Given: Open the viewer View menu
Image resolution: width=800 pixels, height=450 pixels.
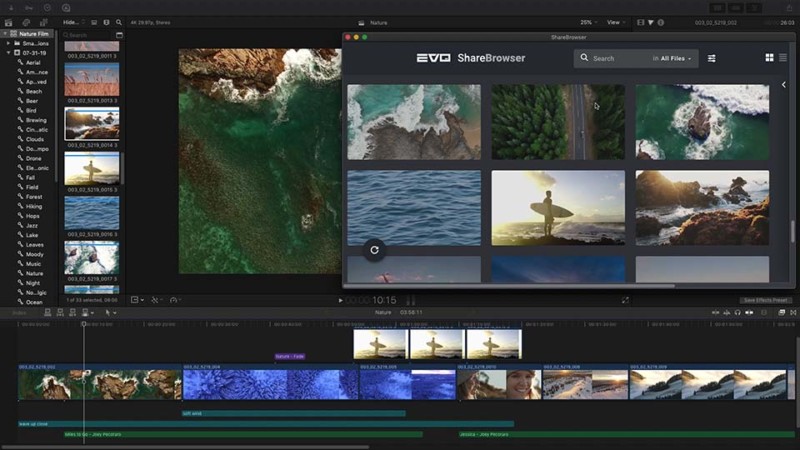Looking at the screenshot, I should click(616, 21).
